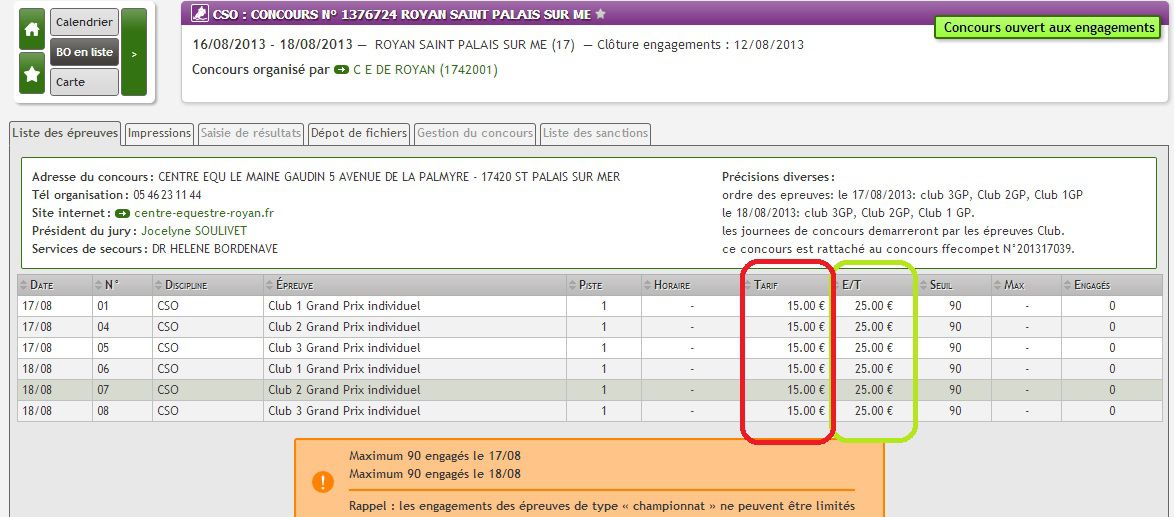Sort table by Date column

pyautogui.click(x=42, y=285)
